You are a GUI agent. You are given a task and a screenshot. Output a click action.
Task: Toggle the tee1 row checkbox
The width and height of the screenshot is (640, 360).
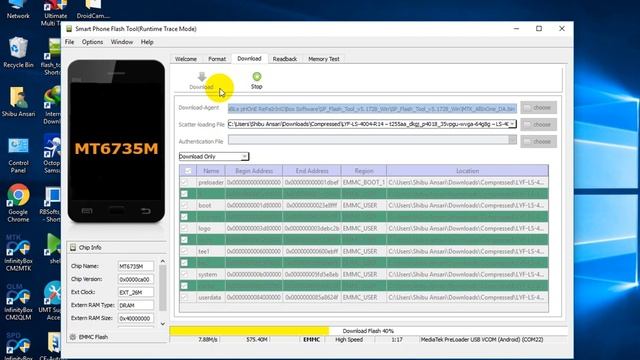[x=184, y=251]
